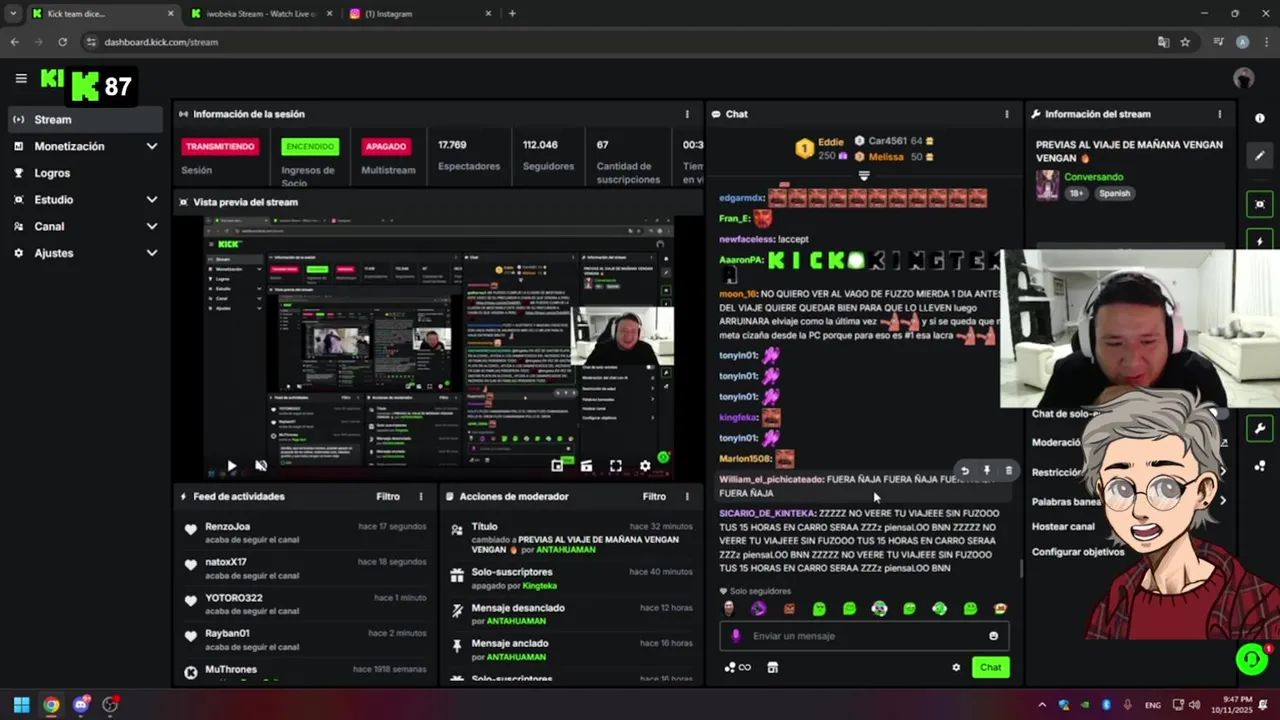The image size is (1280, 720).
Task: Open Información del stream options menu
Action: (1219, 114)
